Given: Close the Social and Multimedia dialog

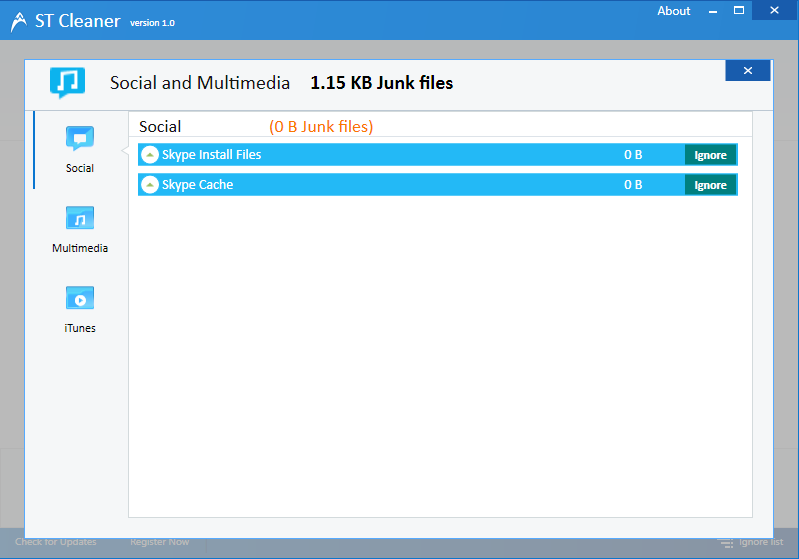Looking at the screenshot, I should point(747,70).
